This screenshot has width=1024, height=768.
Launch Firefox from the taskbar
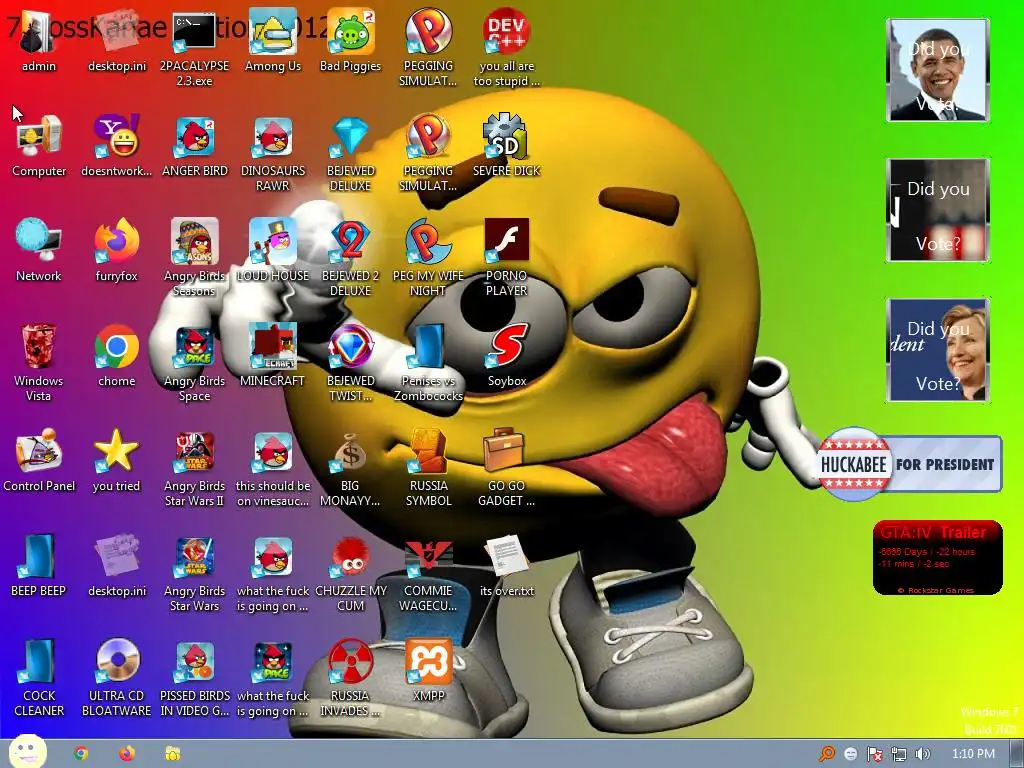[x=127, y=754]
